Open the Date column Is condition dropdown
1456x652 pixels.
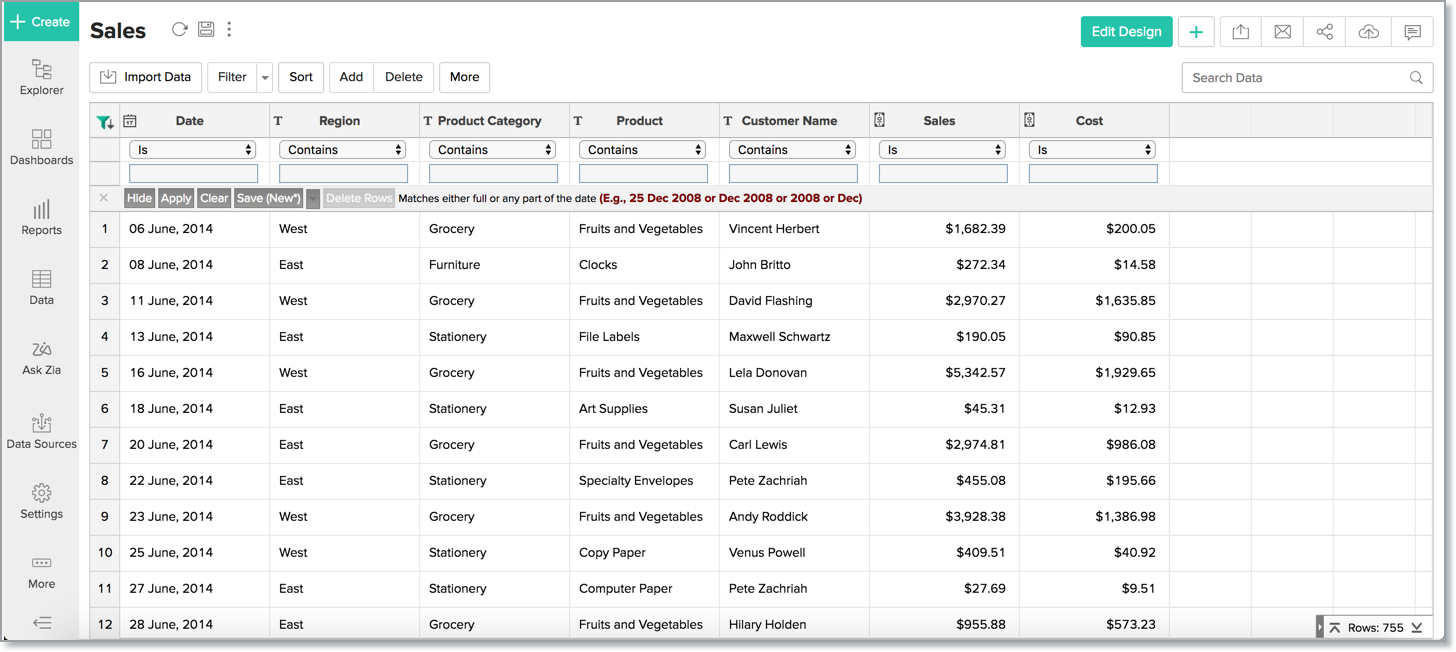click(193, 150)
